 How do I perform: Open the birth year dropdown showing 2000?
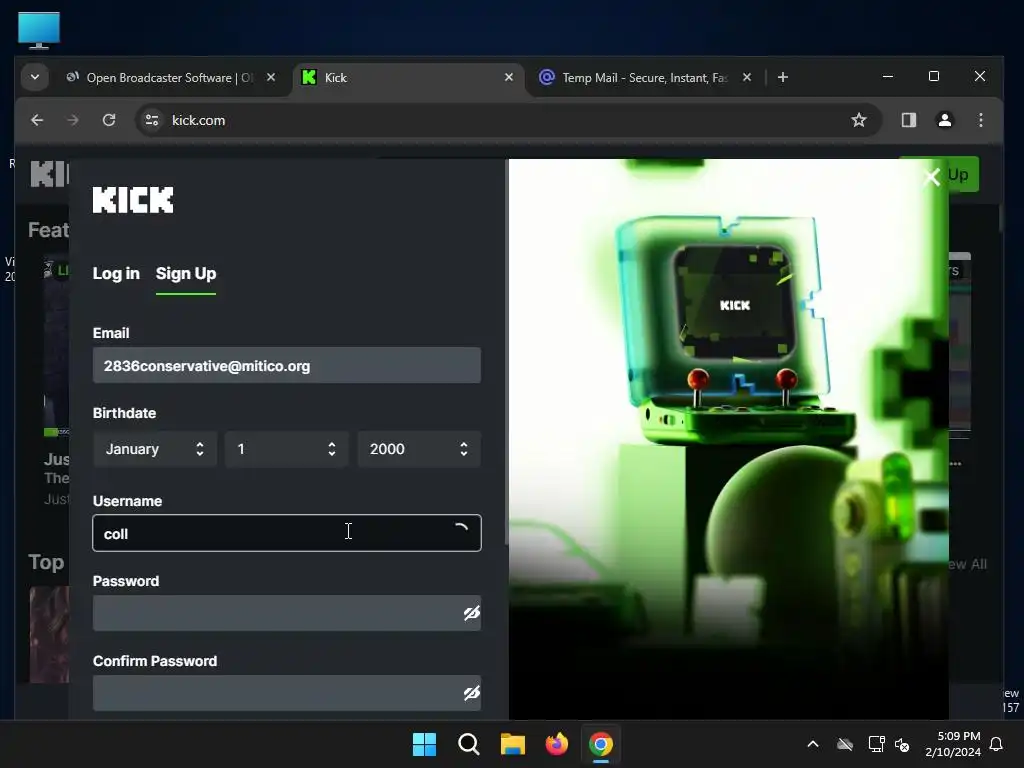click(x=419, y=449)
